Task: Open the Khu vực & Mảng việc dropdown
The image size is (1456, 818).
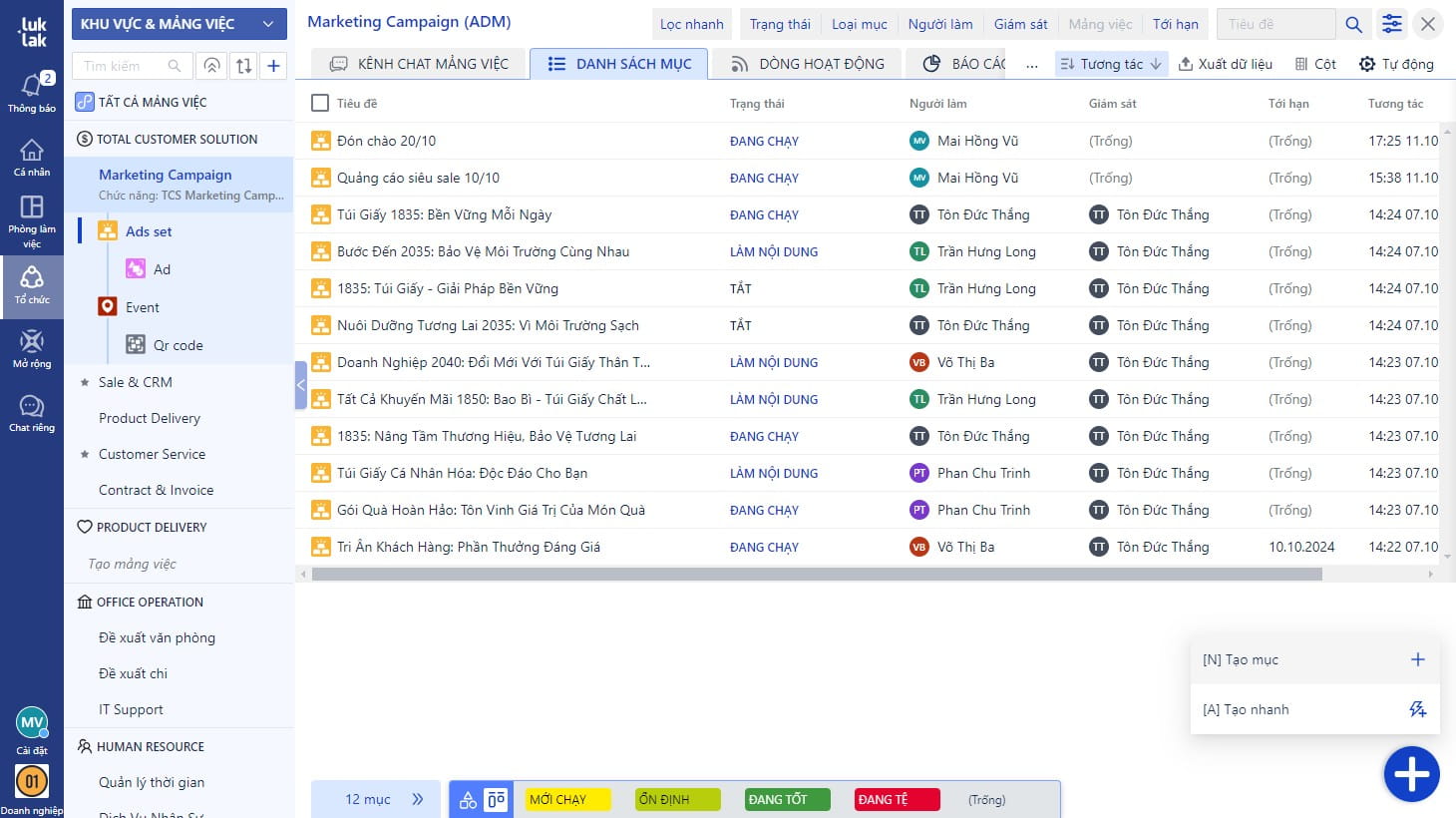Action: pos(180,24)
